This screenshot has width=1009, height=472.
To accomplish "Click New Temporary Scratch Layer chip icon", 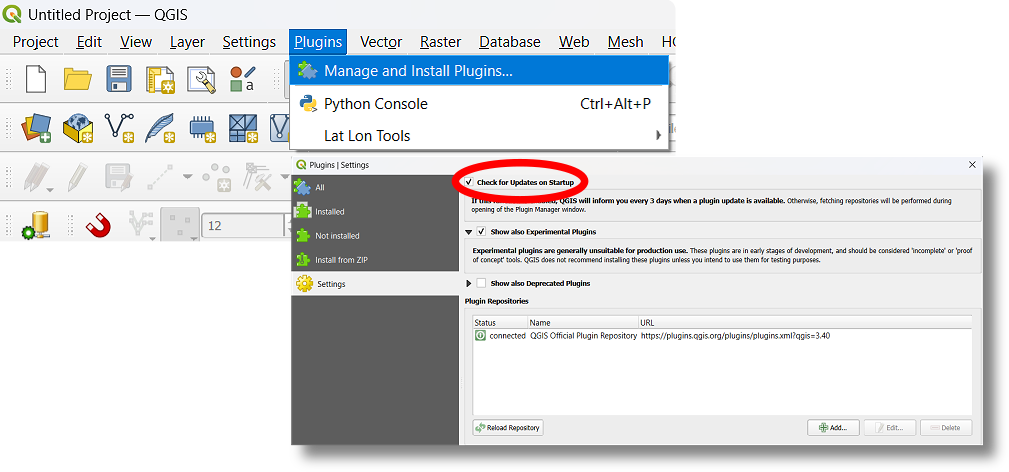I will (201, 128).
